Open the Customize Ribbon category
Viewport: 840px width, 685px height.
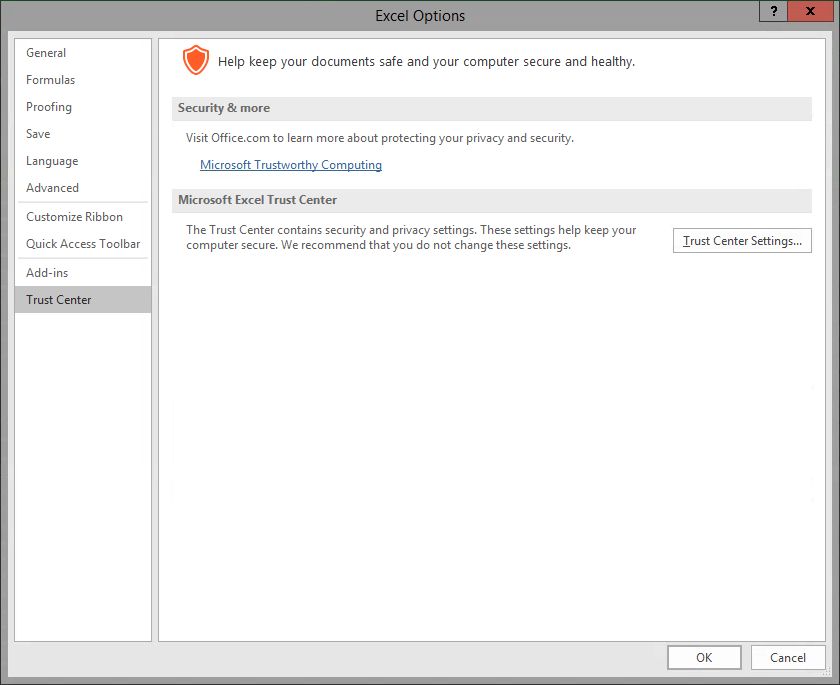pos(83,217)
